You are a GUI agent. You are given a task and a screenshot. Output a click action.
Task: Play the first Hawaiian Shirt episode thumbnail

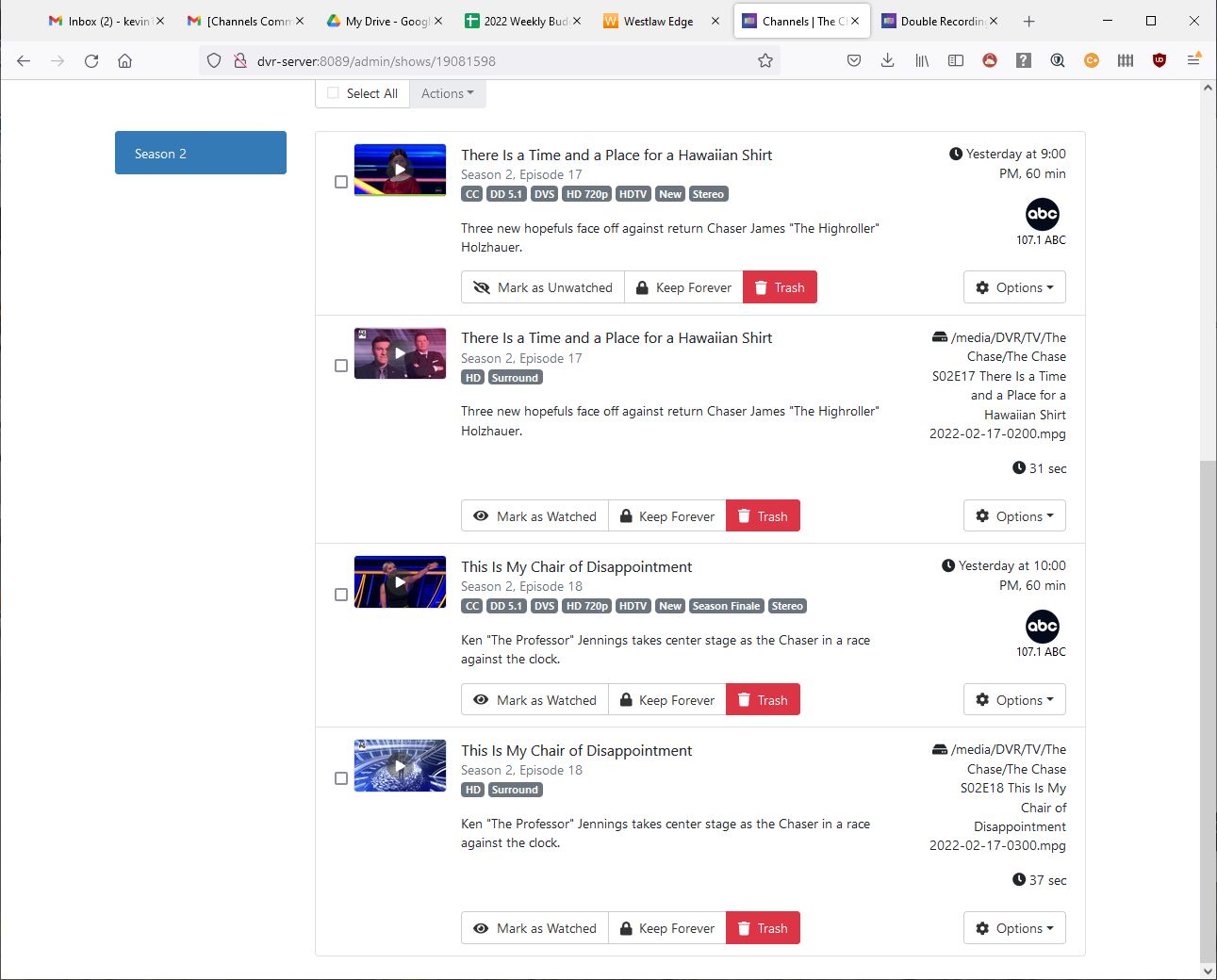point(400,170)
